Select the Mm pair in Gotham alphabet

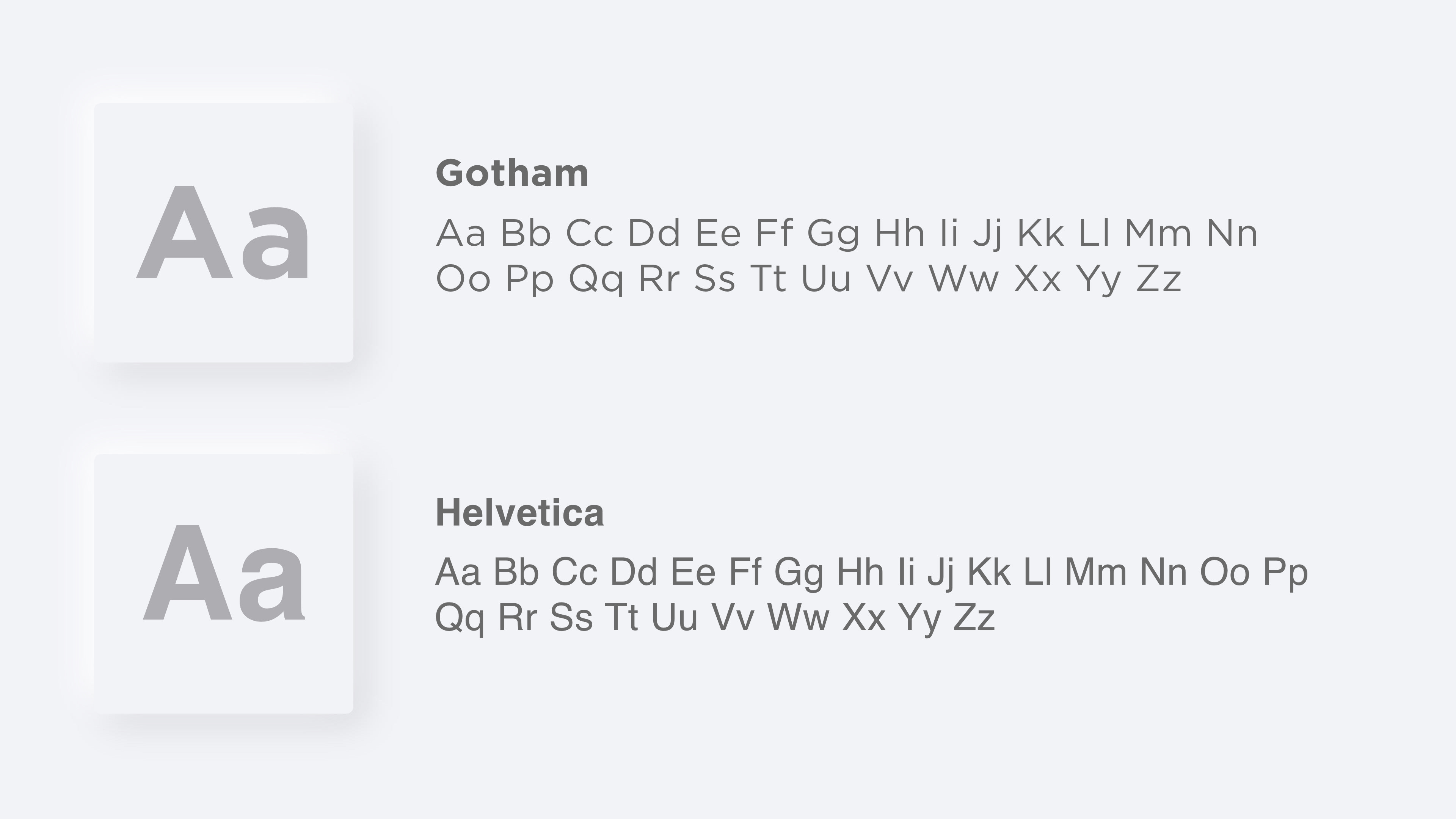click(1158, 233)
